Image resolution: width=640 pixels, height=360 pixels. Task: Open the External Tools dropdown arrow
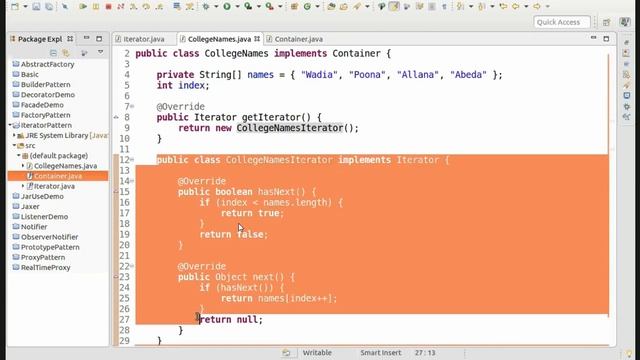[x=280, y=7]
